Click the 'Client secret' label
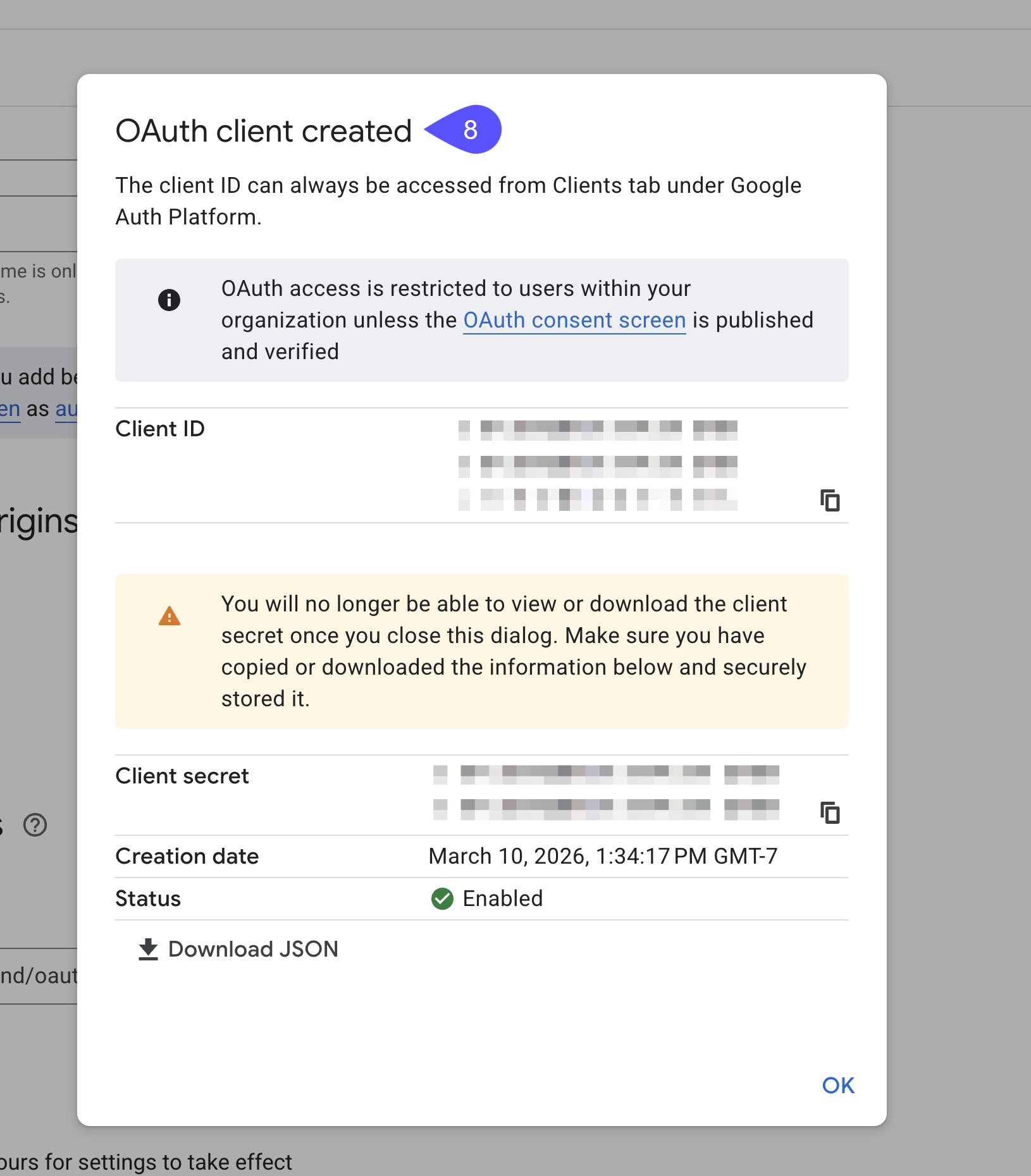 click(182, 776)
